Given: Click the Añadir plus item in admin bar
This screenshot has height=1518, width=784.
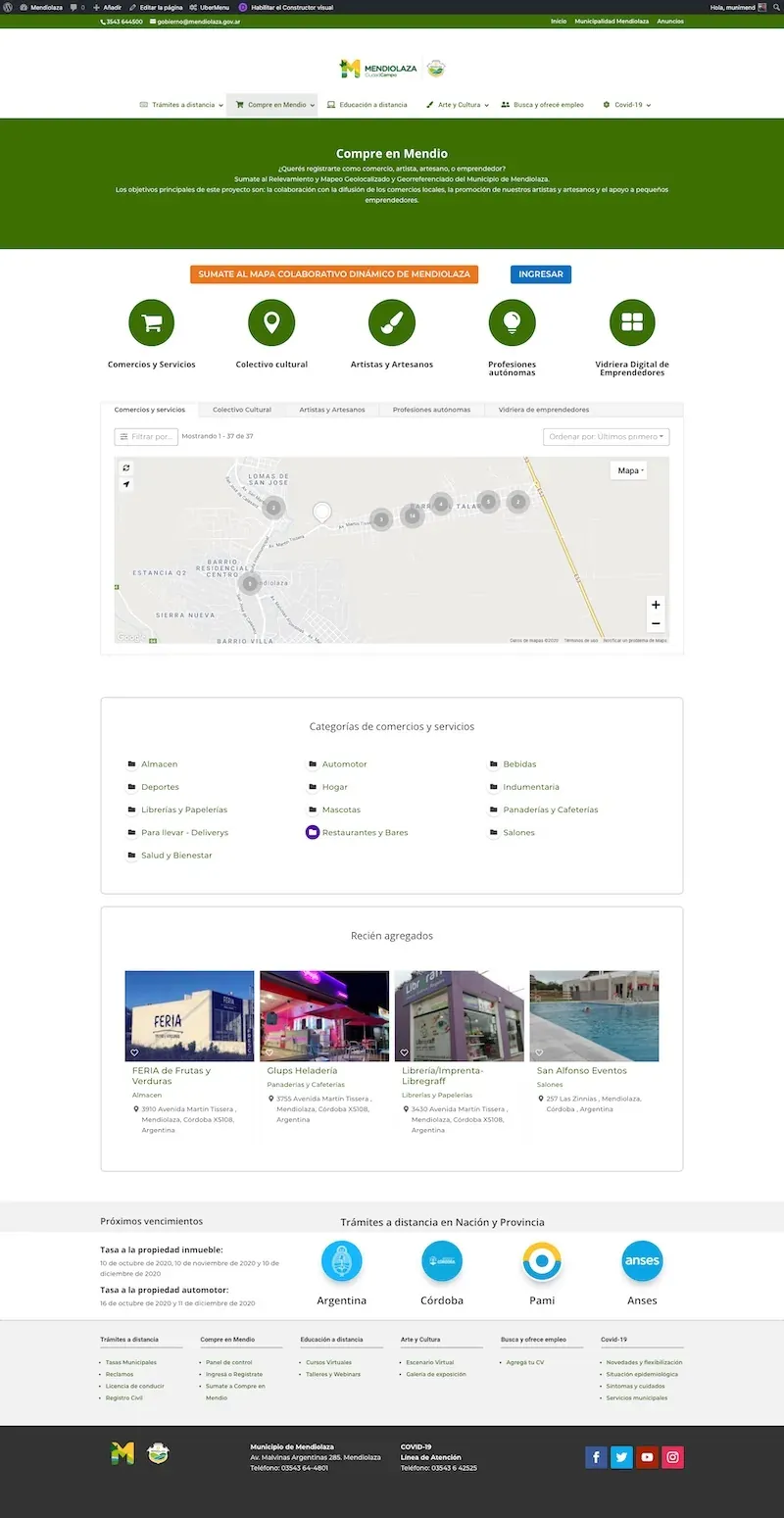Looking at the screenshot, I should coord(107,7).
